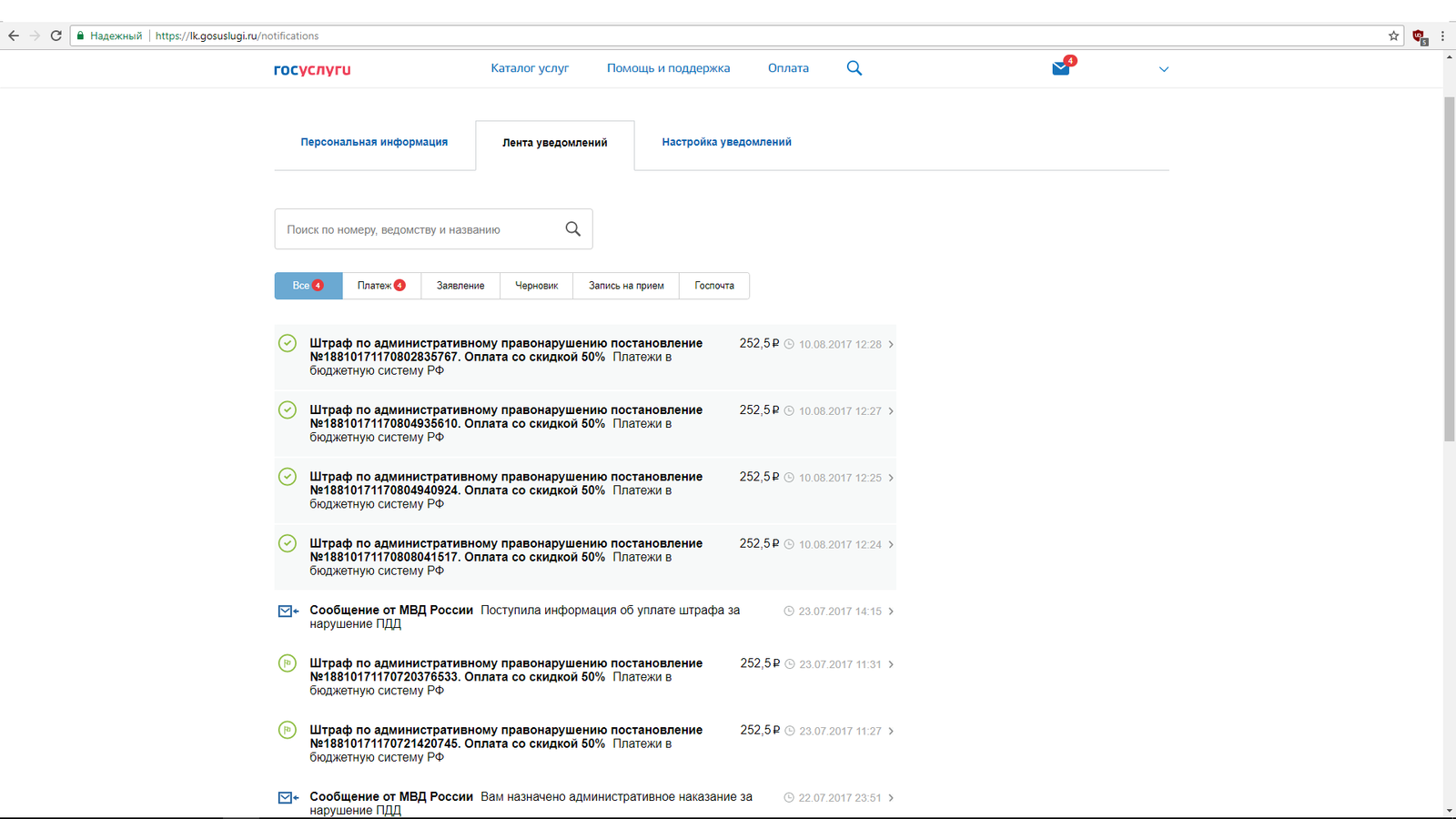Click the red shield extension icon
Screen dimensions: 1456x819
point(1420,36)
